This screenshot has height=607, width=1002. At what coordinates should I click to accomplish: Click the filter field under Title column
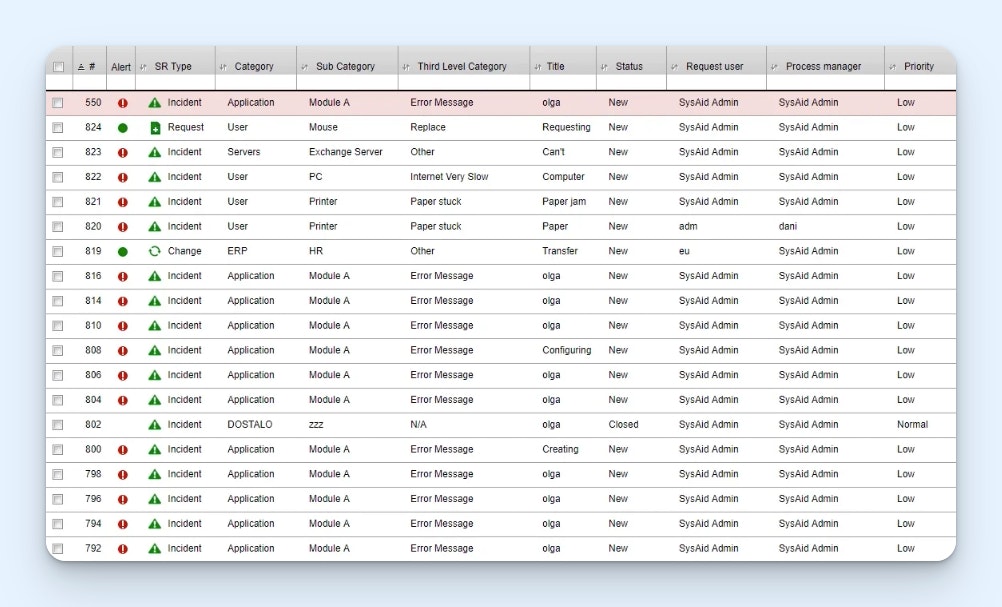point(563,83)
